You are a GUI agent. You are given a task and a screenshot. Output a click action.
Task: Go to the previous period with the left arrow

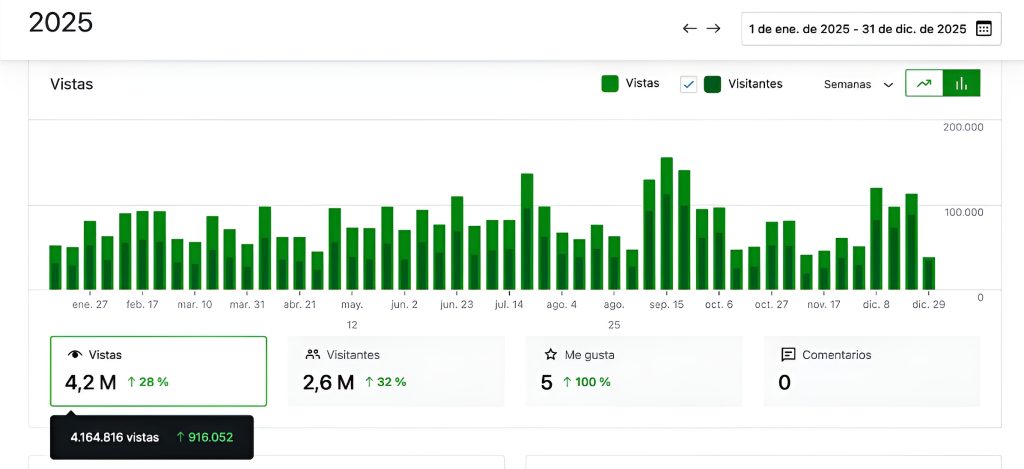(689, 29)
